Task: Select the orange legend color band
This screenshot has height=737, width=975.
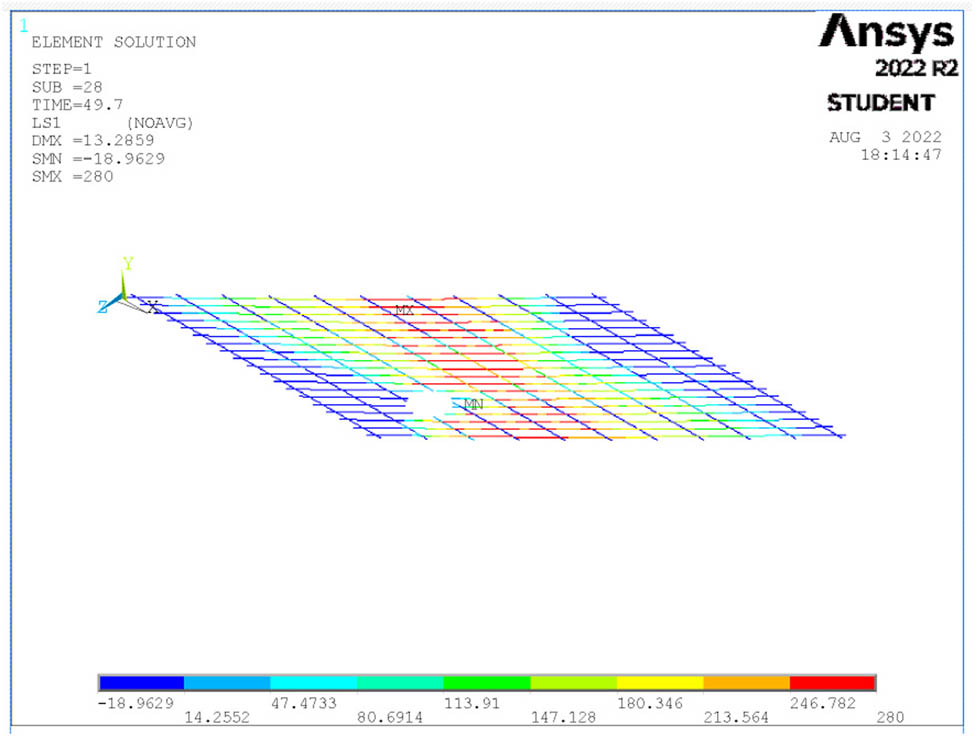Action: pos(746,683)
